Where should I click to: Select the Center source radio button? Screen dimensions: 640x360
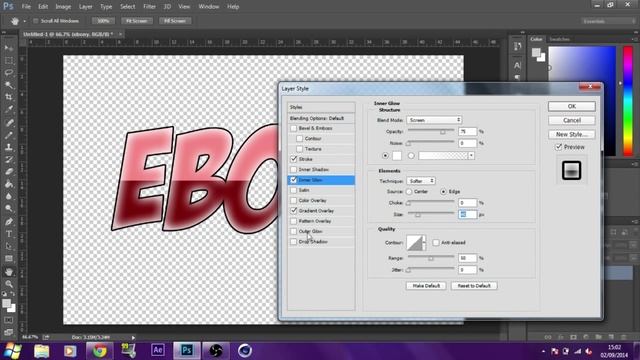click(409, 191)
